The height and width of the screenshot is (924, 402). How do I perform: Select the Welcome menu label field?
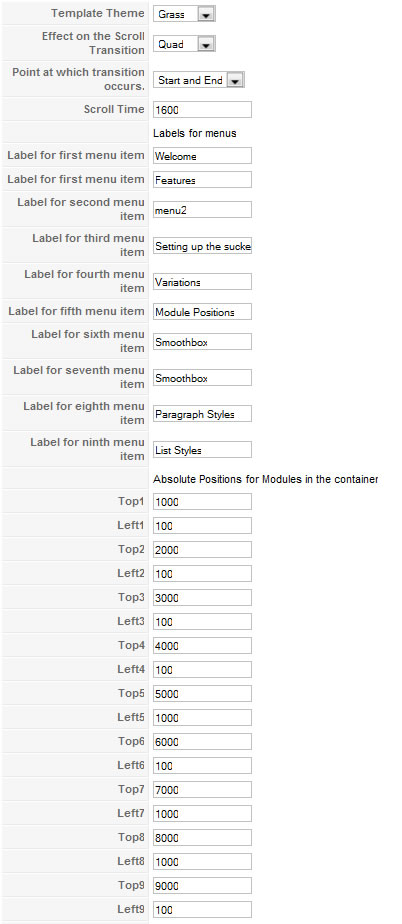tap(202, 156)
